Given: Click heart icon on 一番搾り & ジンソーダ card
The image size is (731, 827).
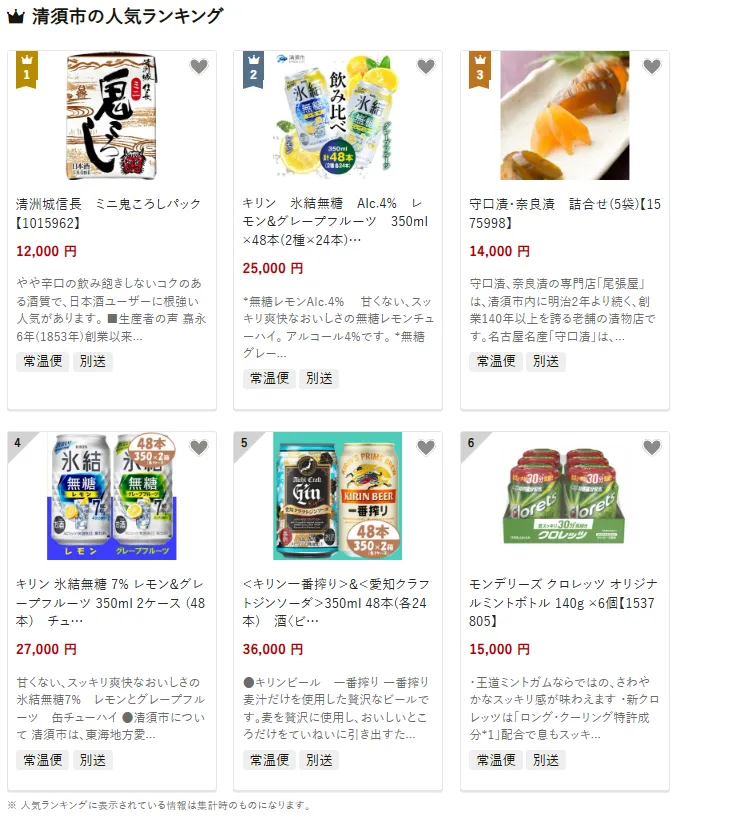Looking at the screenshot, I should (426, 447).
